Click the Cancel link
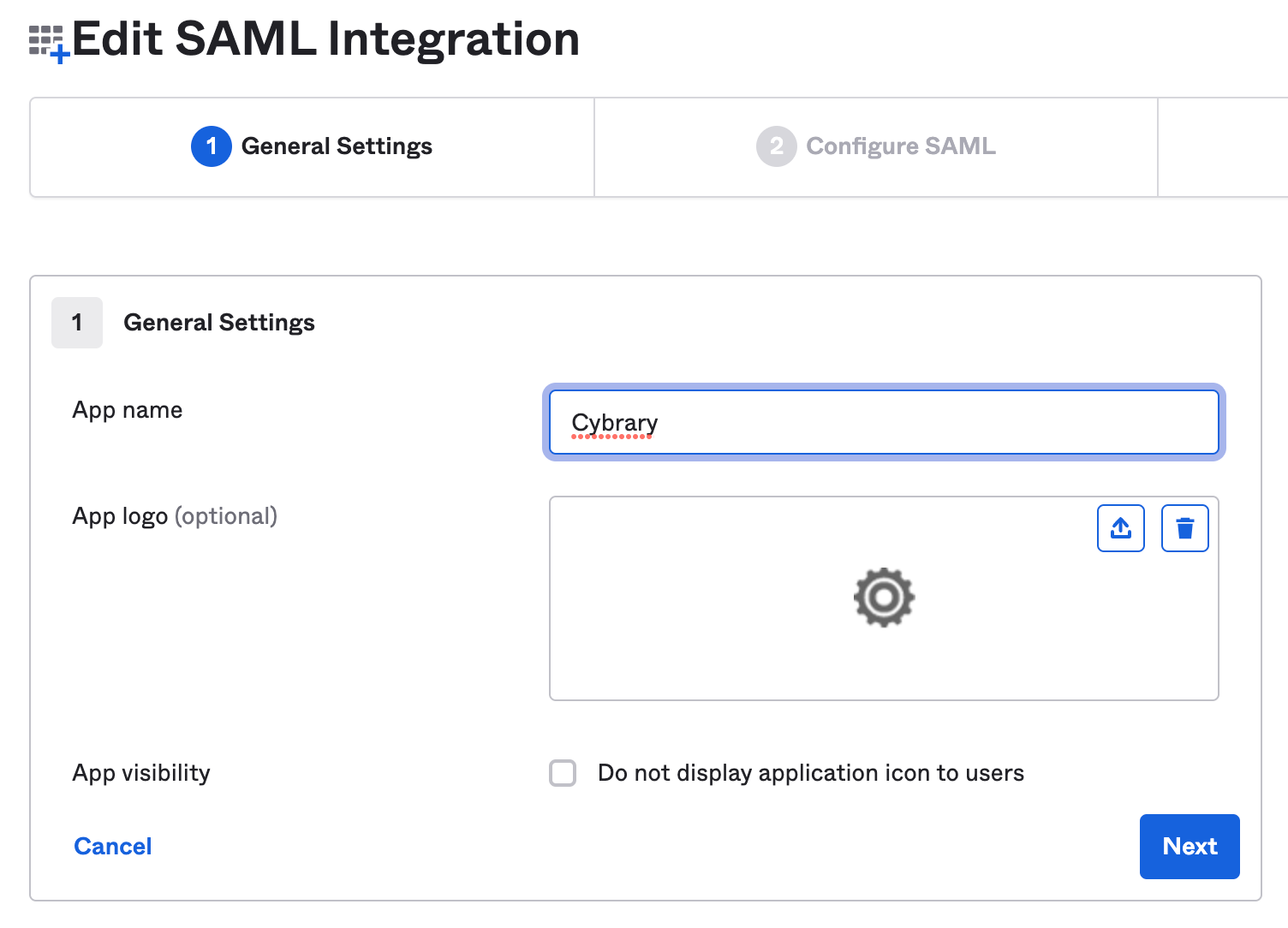 [x=113, y=846]
